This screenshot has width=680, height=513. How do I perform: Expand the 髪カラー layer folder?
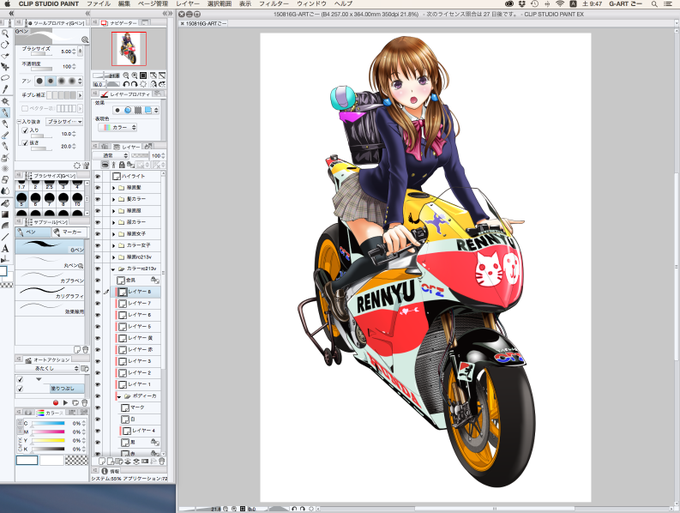(x=114, y=199)
